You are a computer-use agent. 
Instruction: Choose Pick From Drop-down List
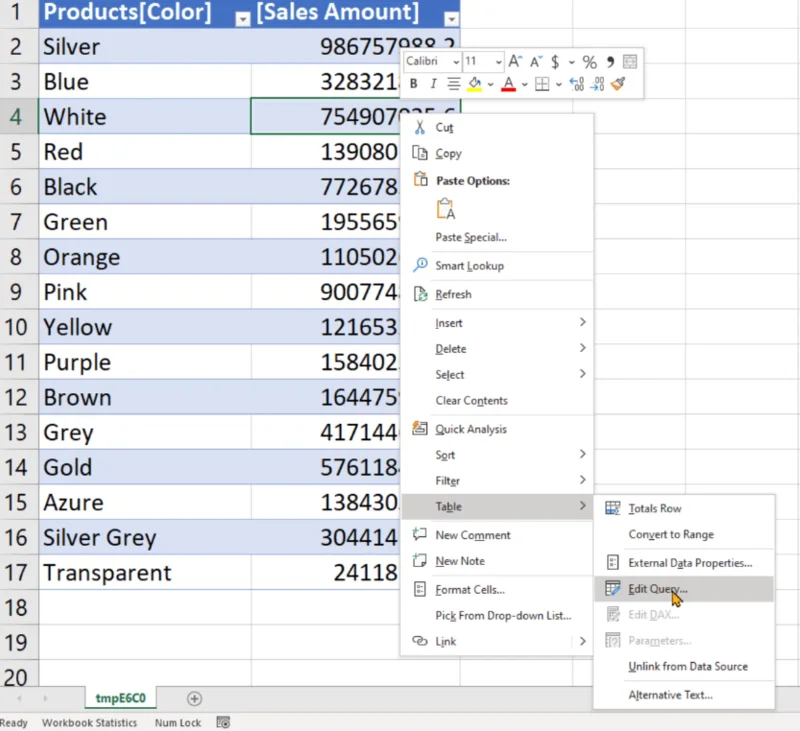[497, 616]
